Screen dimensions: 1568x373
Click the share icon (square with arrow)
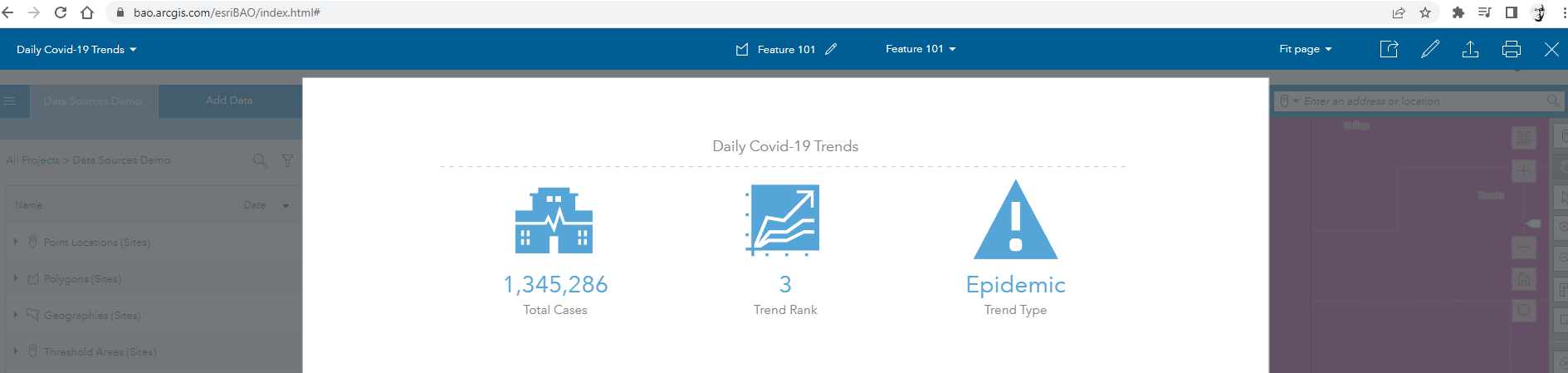1389,49
